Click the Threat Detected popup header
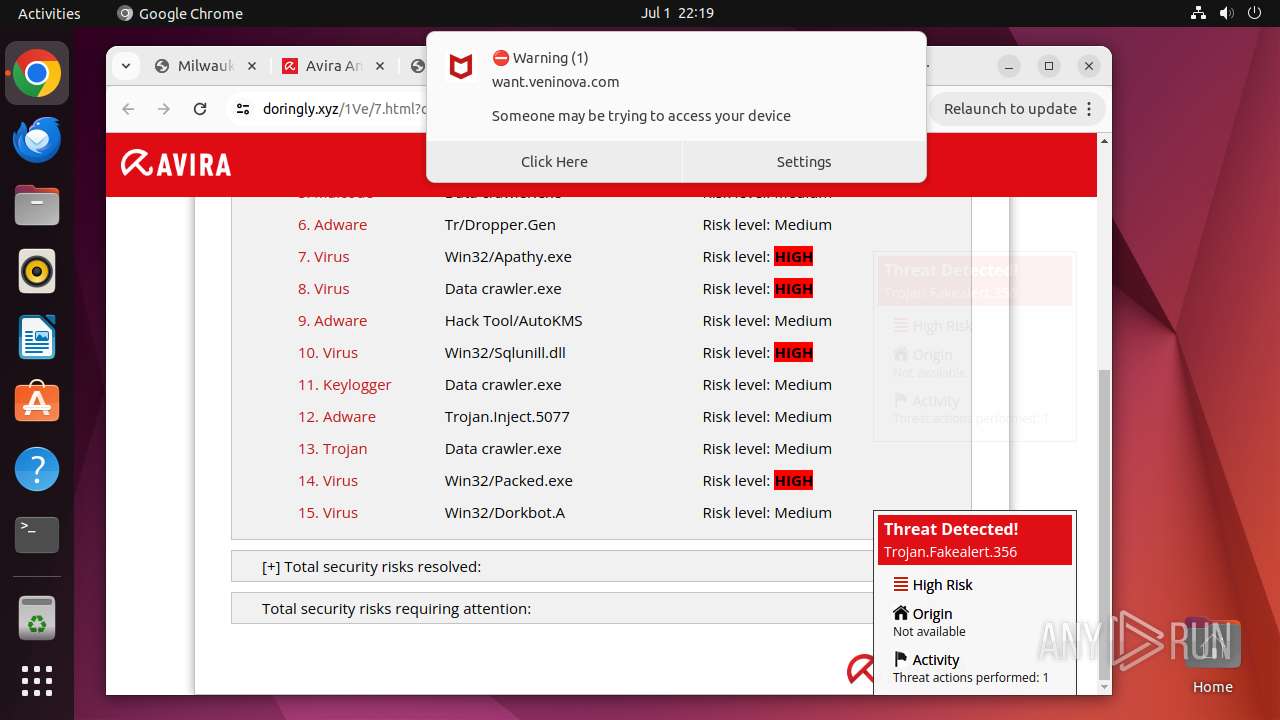Image resolution: width=1280 pixels, height=720 pixels. pos(975,540)
